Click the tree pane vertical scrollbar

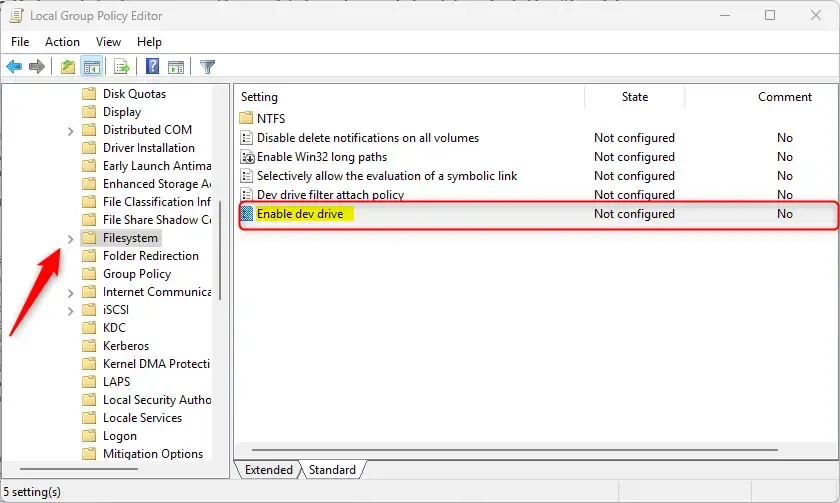point(220,250)
